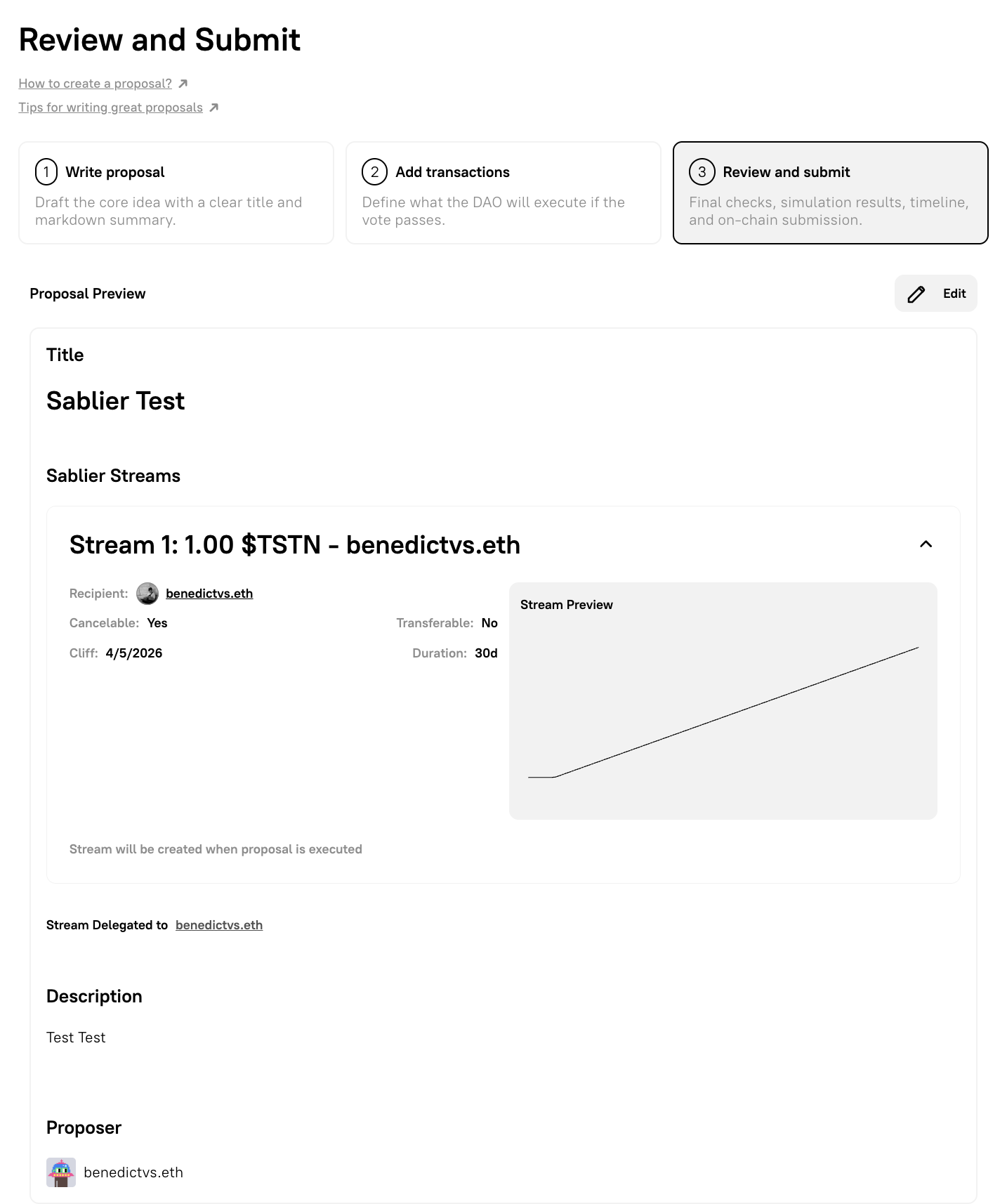Screen dimensions: 1007x1204
Task: Select the Review and submit step
Action: coord(830,193)
